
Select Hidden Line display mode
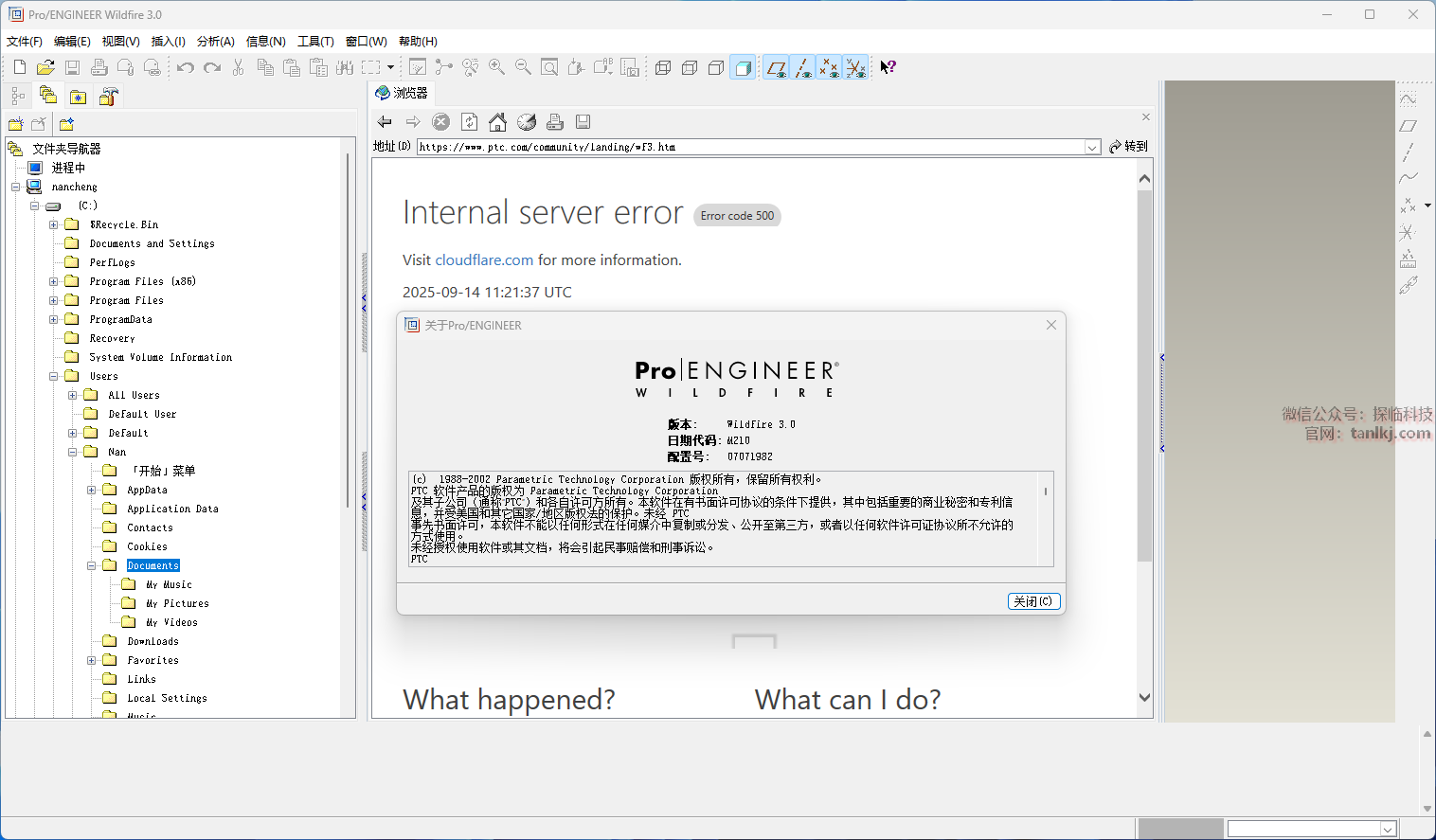(690, 67)
